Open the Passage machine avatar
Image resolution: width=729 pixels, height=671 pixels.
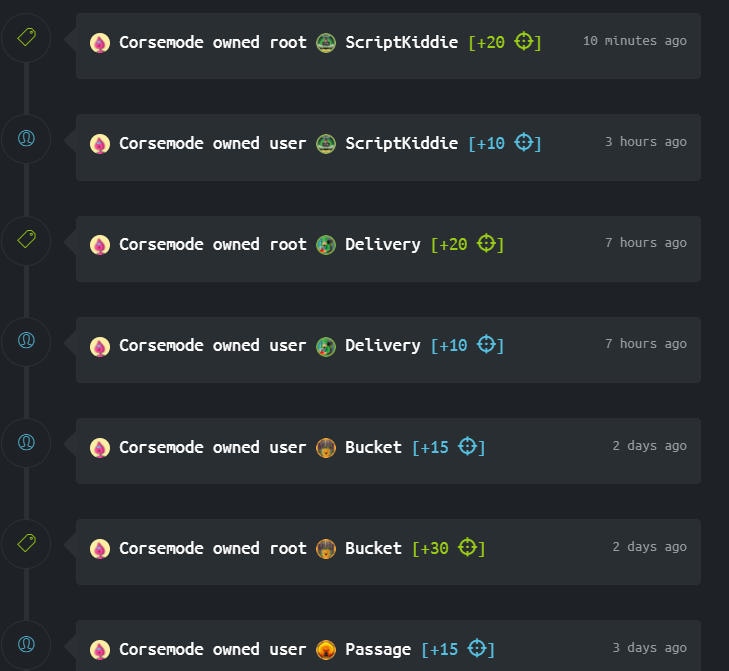[326, 650]
